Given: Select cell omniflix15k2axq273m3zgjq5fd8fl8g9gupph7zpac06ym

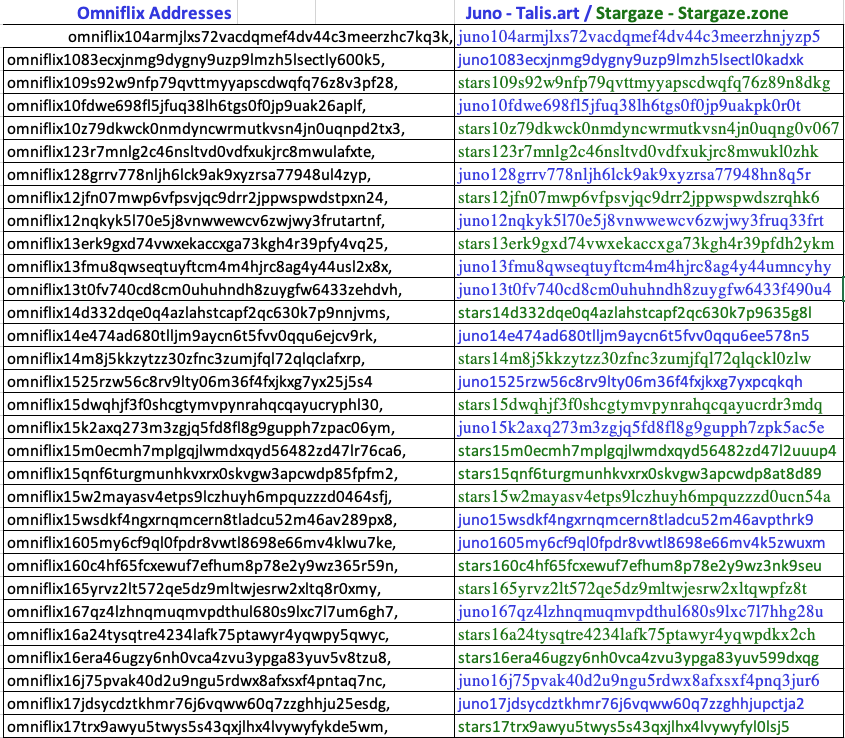Looking at the screenshot, I should [229, 428].
